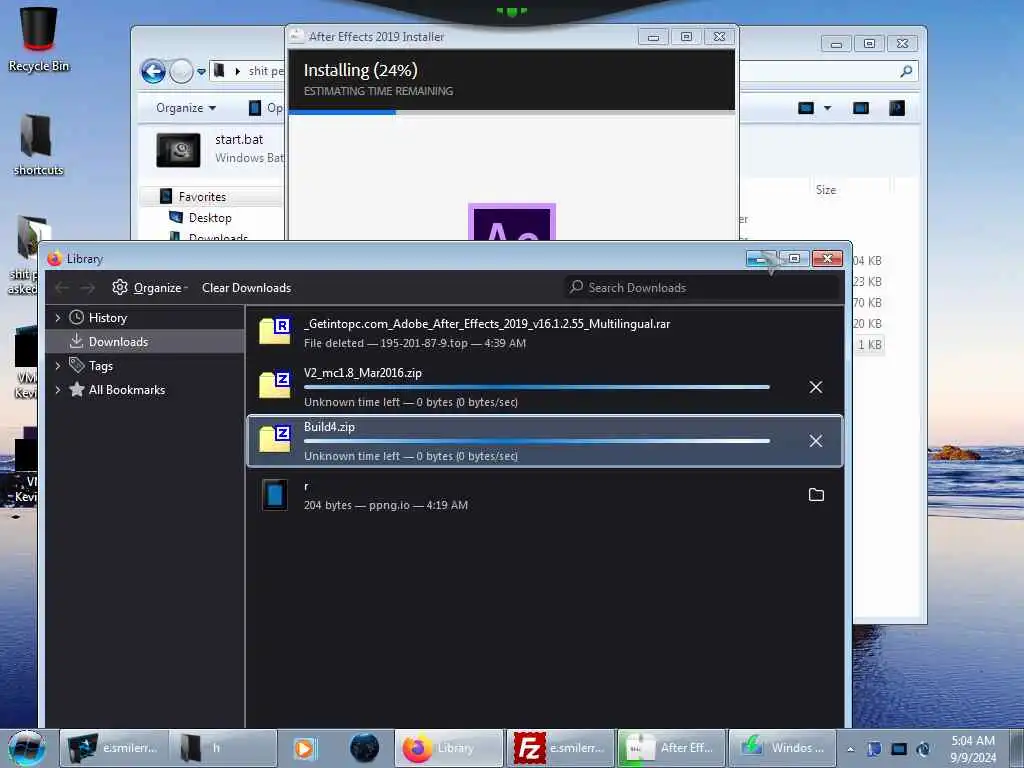The height and width of the screenshot is (768, 1024).
Task: Click the Organize gear icon in Library
Action: tap(120, 287)
